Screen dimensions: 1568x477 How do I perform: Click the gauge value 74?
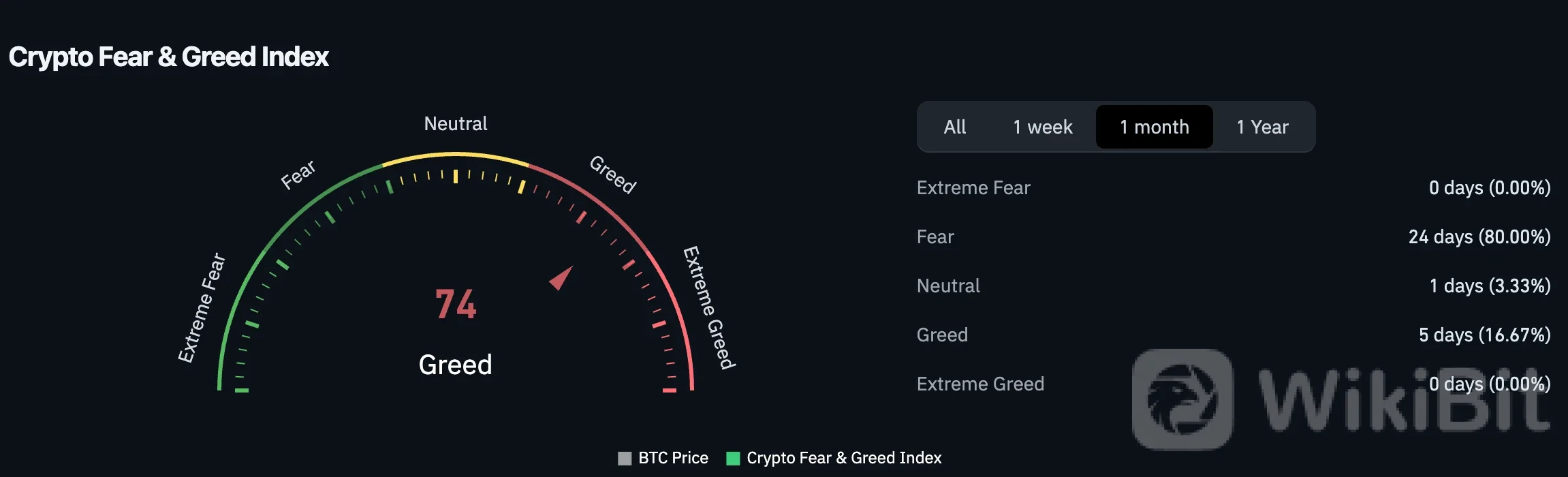coord(456,304)
